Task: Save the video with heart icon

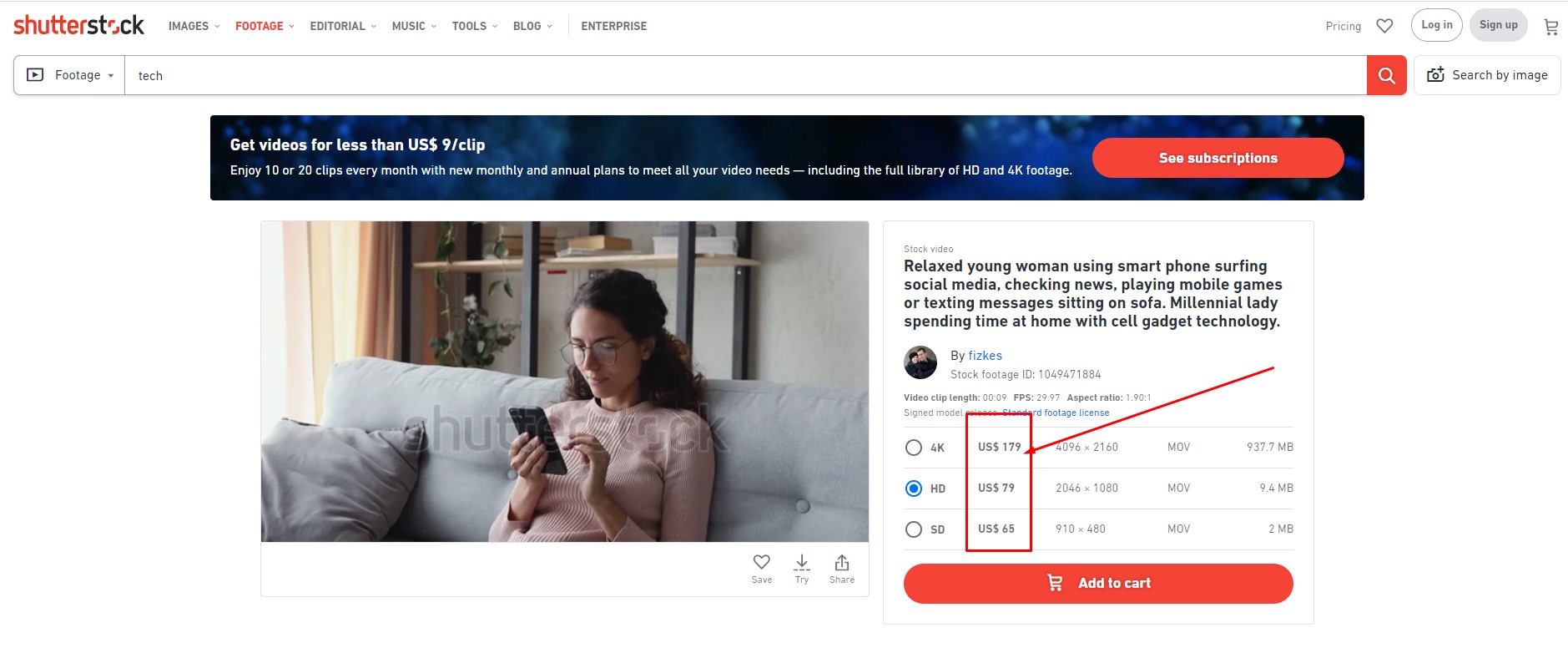Action: [762, 569]
